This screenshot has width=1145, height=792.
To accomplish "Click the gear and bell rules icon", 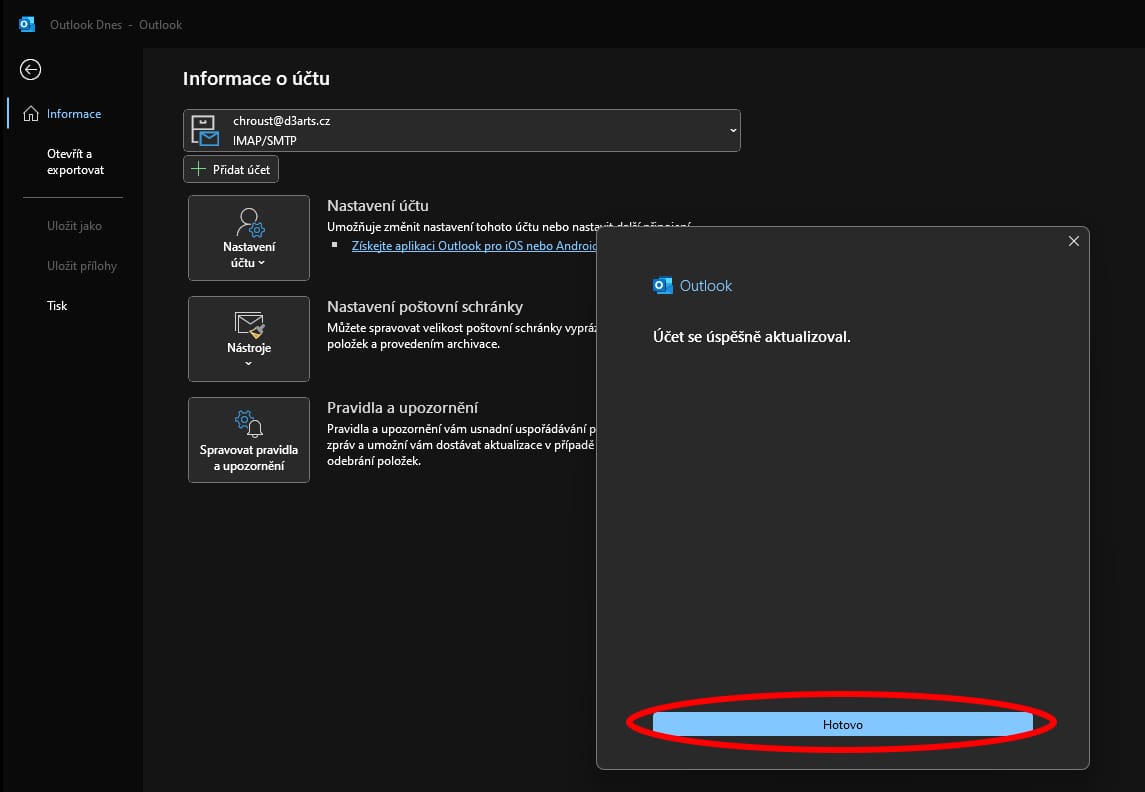I will pyautogui.click(x=249, y=423).
